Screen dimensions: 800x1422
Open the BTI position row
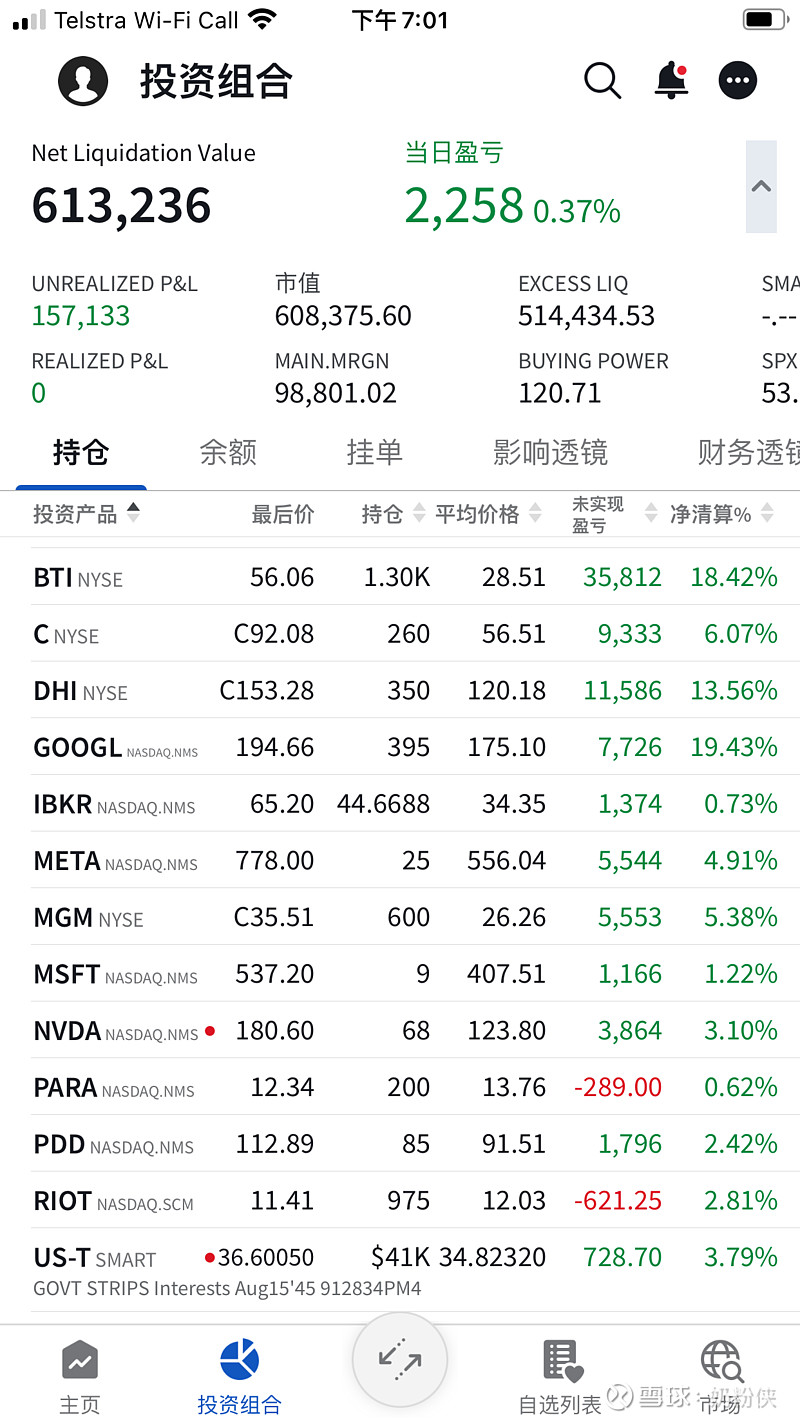[400, 577]
